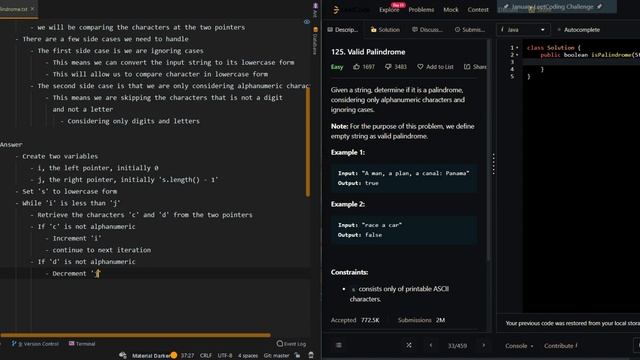Place cursor on editor line 3
Image resolution: width=640 pixels, height=360 pixels.
coord(581,62)
